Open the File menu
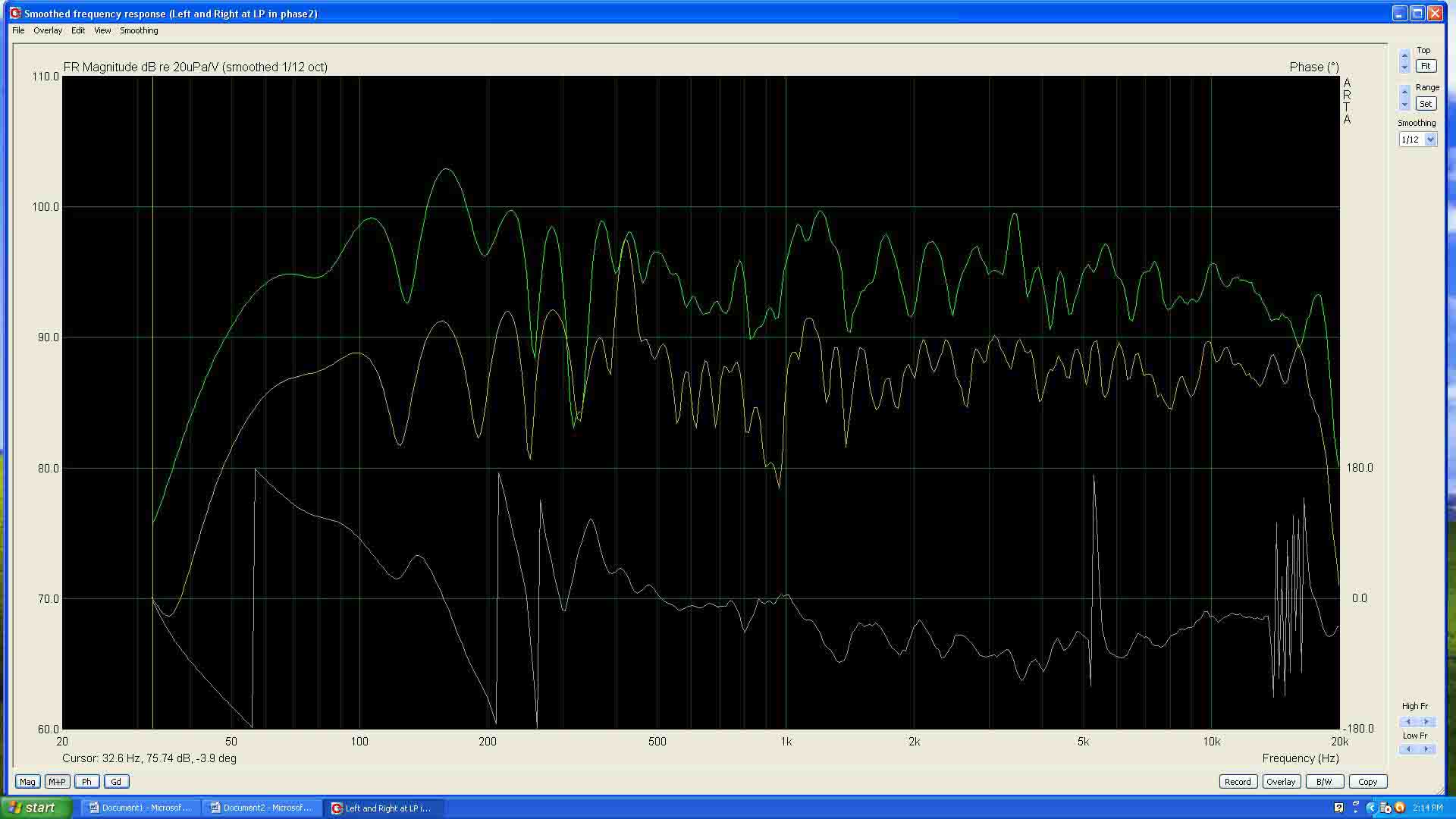The width and height of the screenshot is (1456, 819). point(18,30)
